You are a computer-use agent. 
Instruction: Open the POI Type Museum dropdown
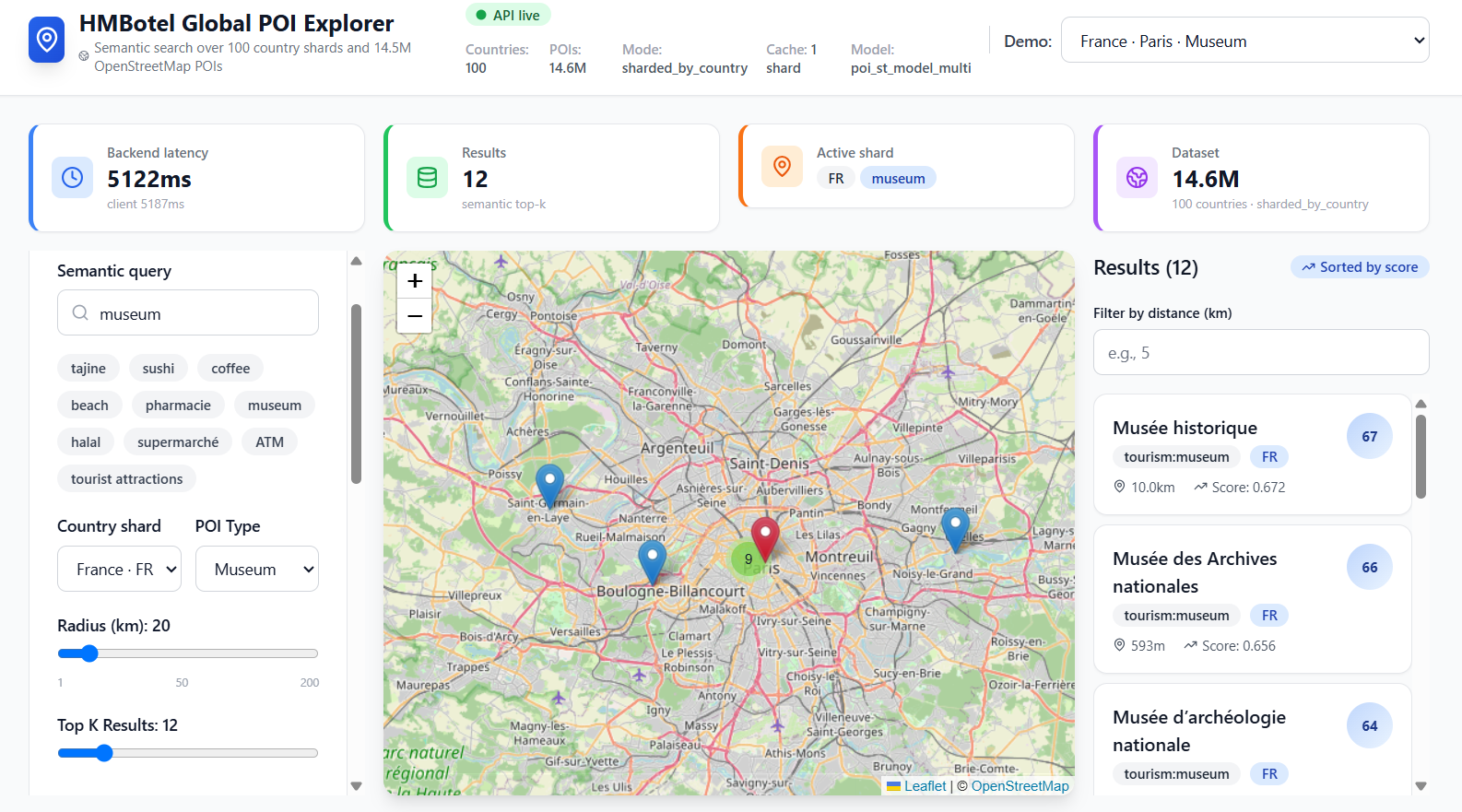[257, 569]
